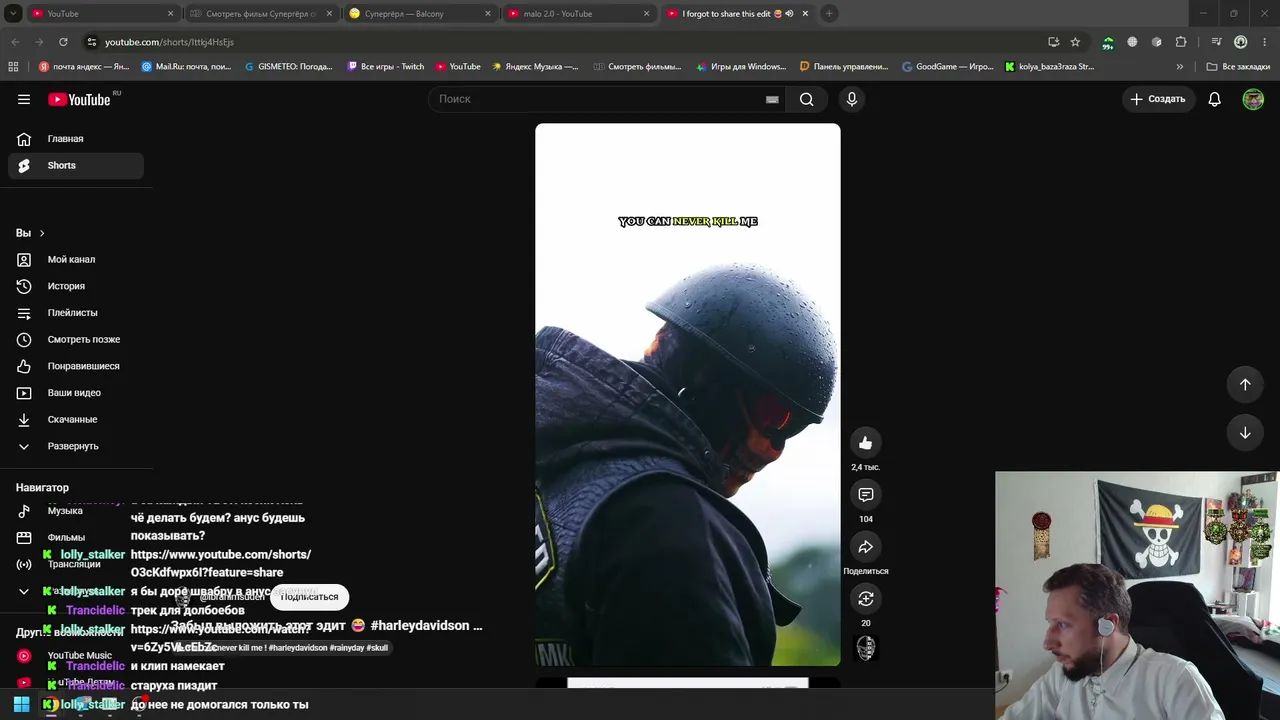Open Chrome media controls

pyautogui.click(x=1216, y=42)
